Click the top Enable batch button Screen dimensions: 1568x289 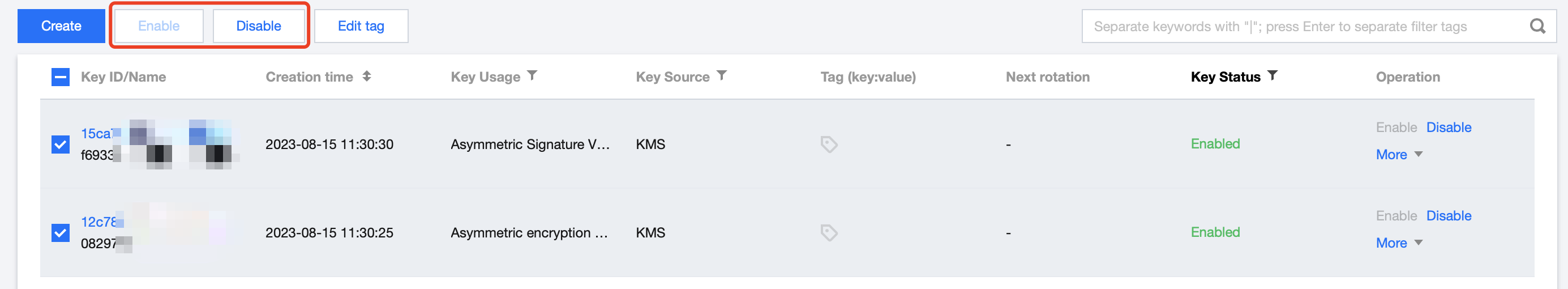159,26
